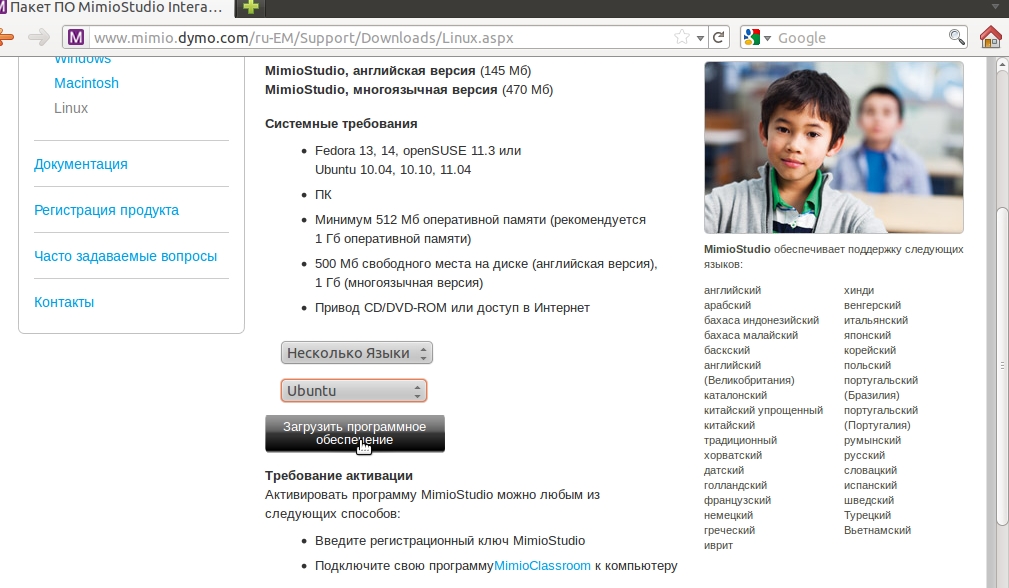
Task: Click бахаса индонезийский in the list
Action: click(x=761, y=320)
